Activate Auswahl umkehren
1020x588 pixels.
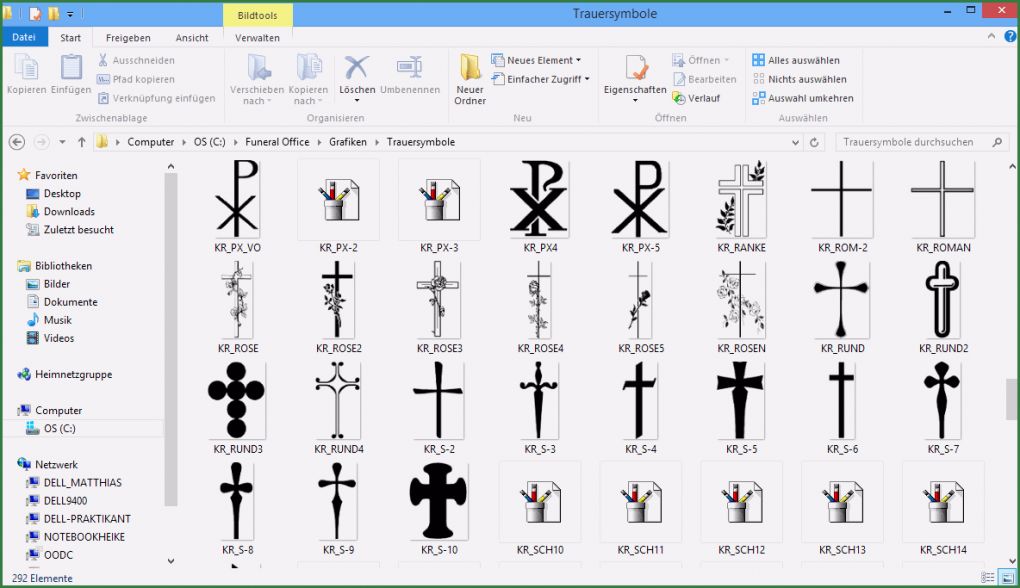pyautogui.click(x=805, y=98)
